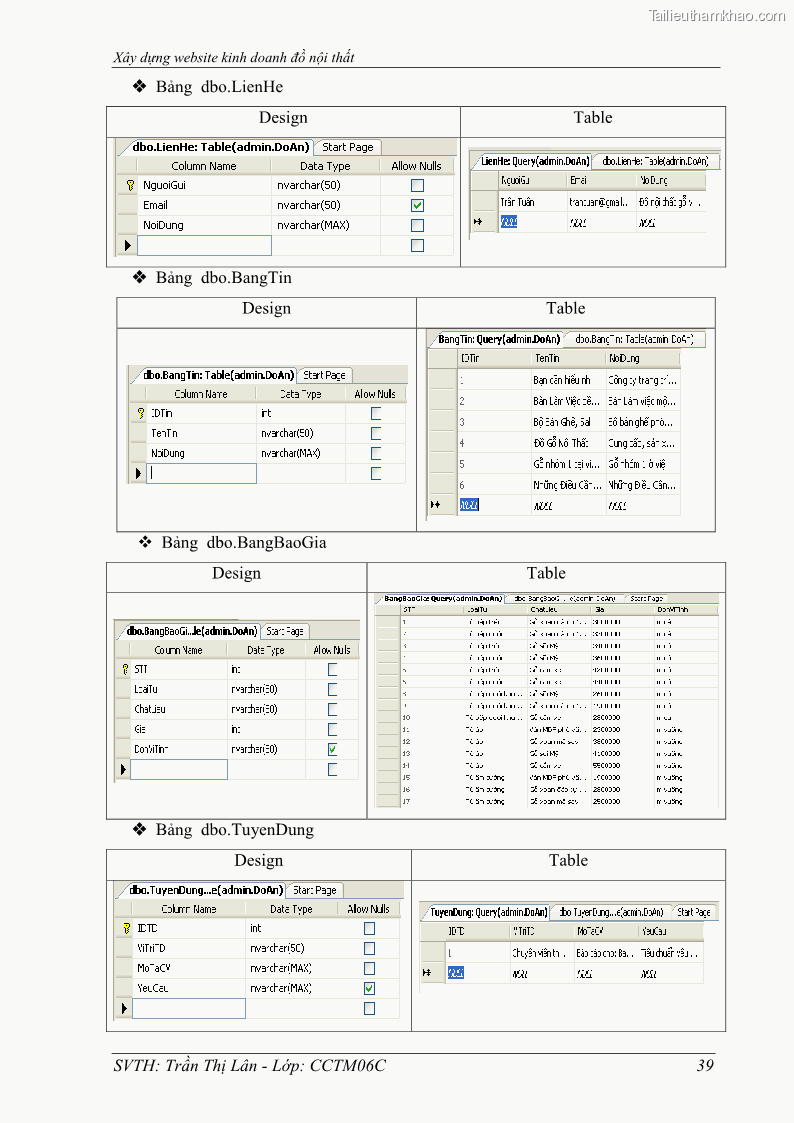Click the new-row arrow in the LienHe design grid

[x=127, y=245]
